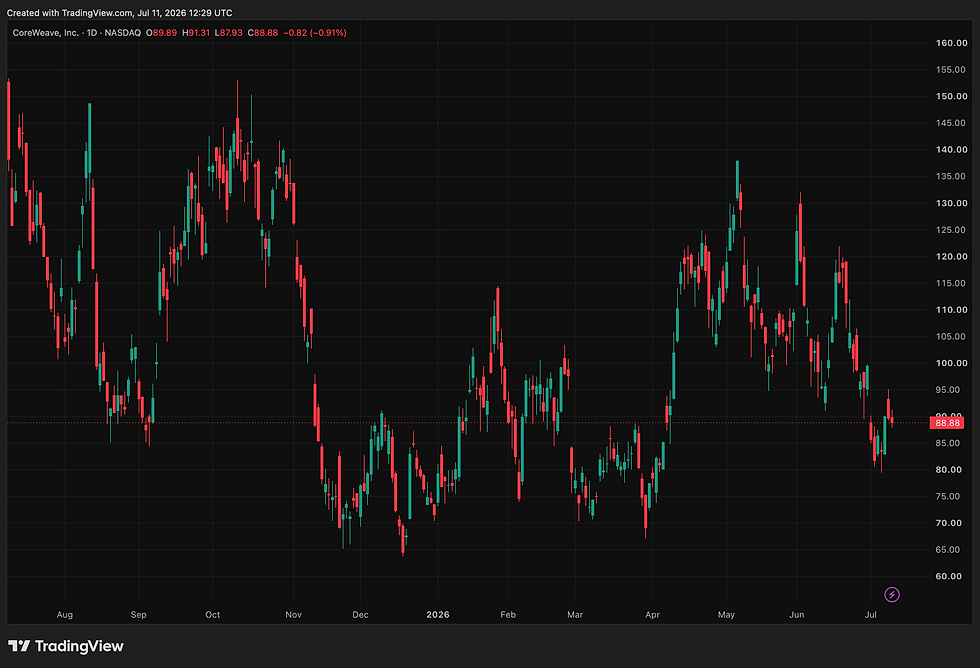Select the Nov label on time axis
Screen dimensions: 980x668
click(x=293, y=615)
